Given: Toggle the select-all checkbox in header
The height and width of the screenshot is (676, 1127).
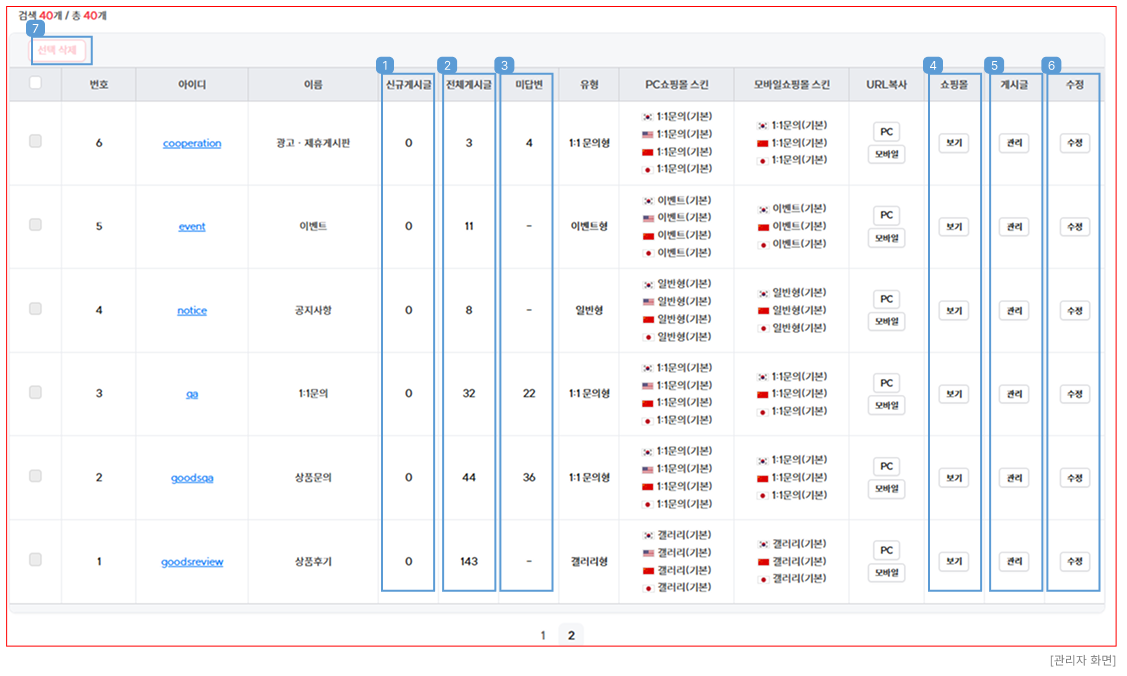Looking at the screenshot, I should pyautogui.click(x=35, y=83).
